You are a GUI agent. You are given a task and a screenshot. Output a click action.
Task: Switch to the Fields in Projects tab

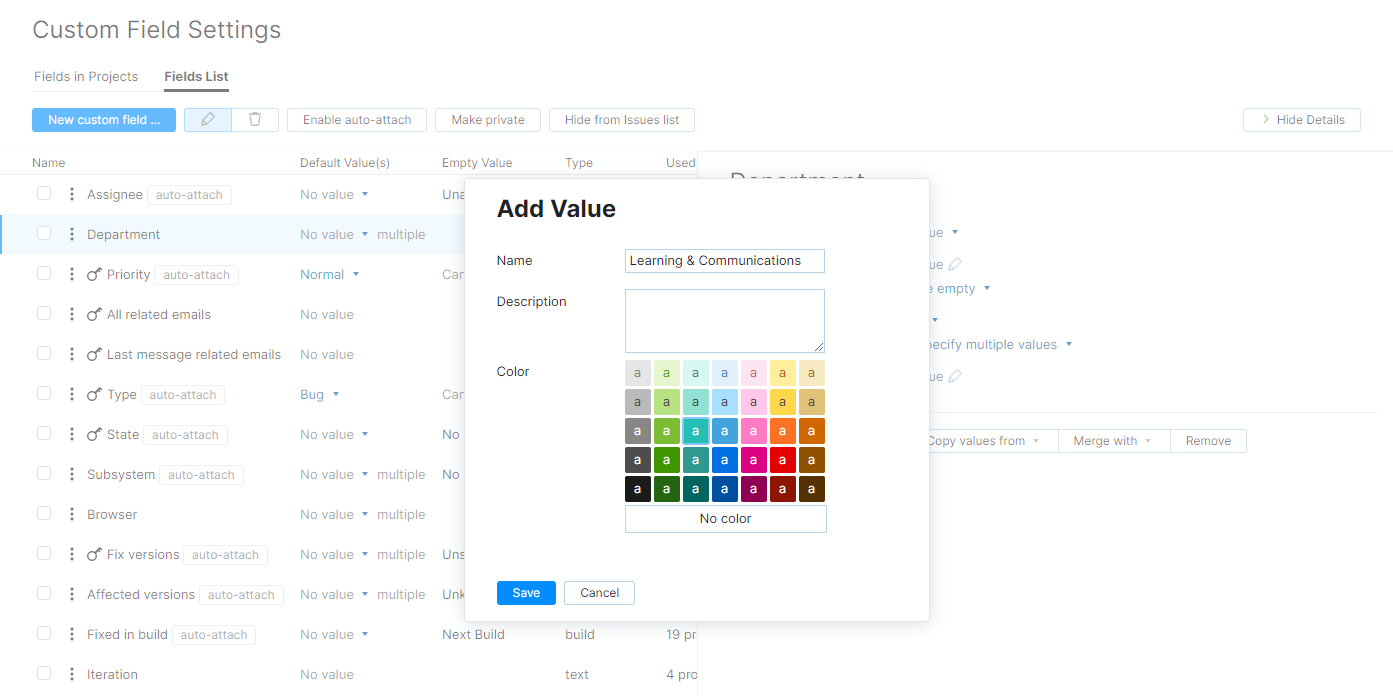tap(86, 76)
